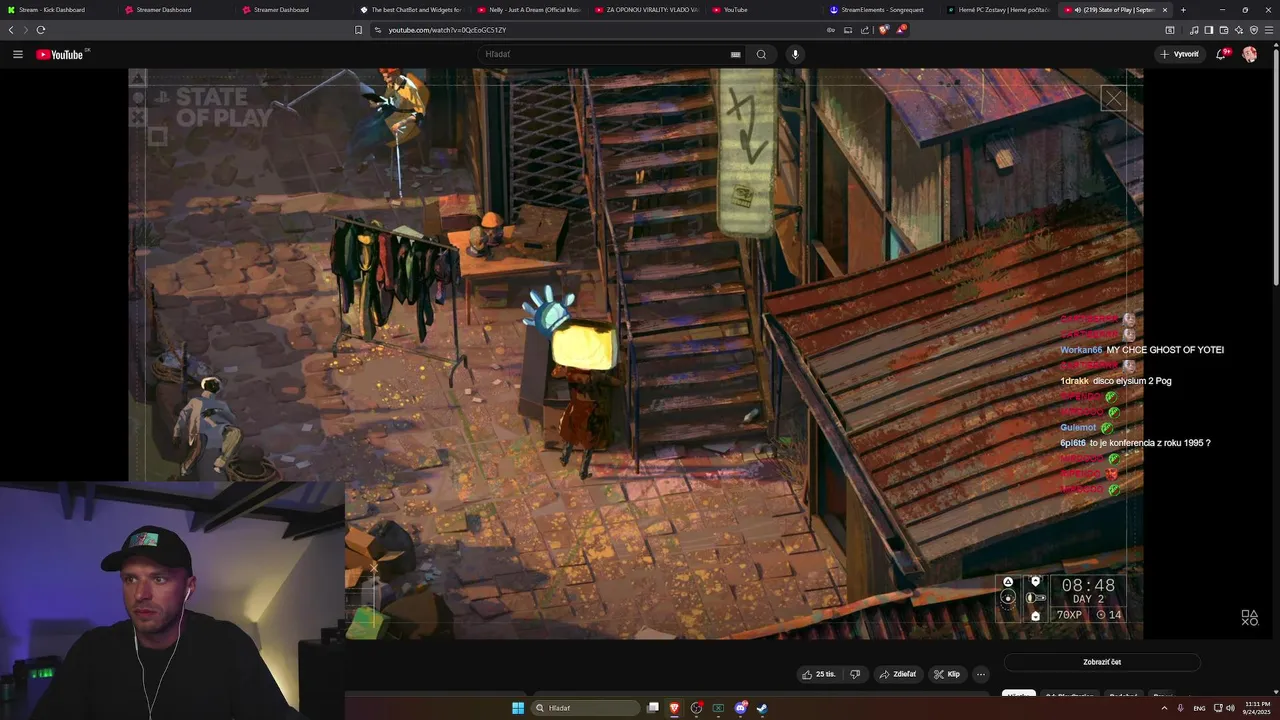The height and width of the screenshot is (720, 1280).
Task: Open the YouTube guide hamburger menu
Action: (x=18, y=54)
